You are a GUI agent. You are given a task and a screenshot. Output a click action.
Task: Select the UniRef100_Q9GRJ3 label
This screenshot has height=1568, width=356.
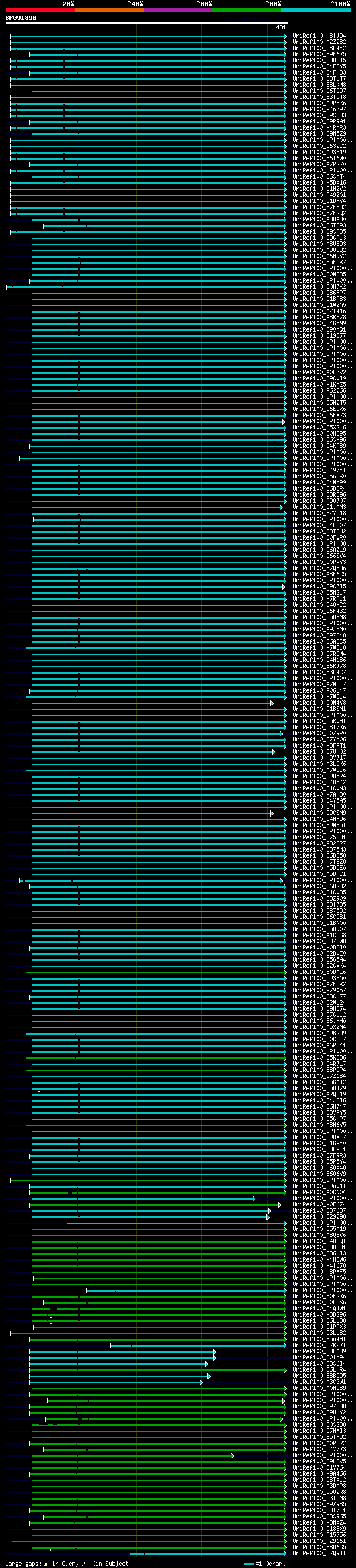pyautogui.click(x=319, y=238)
